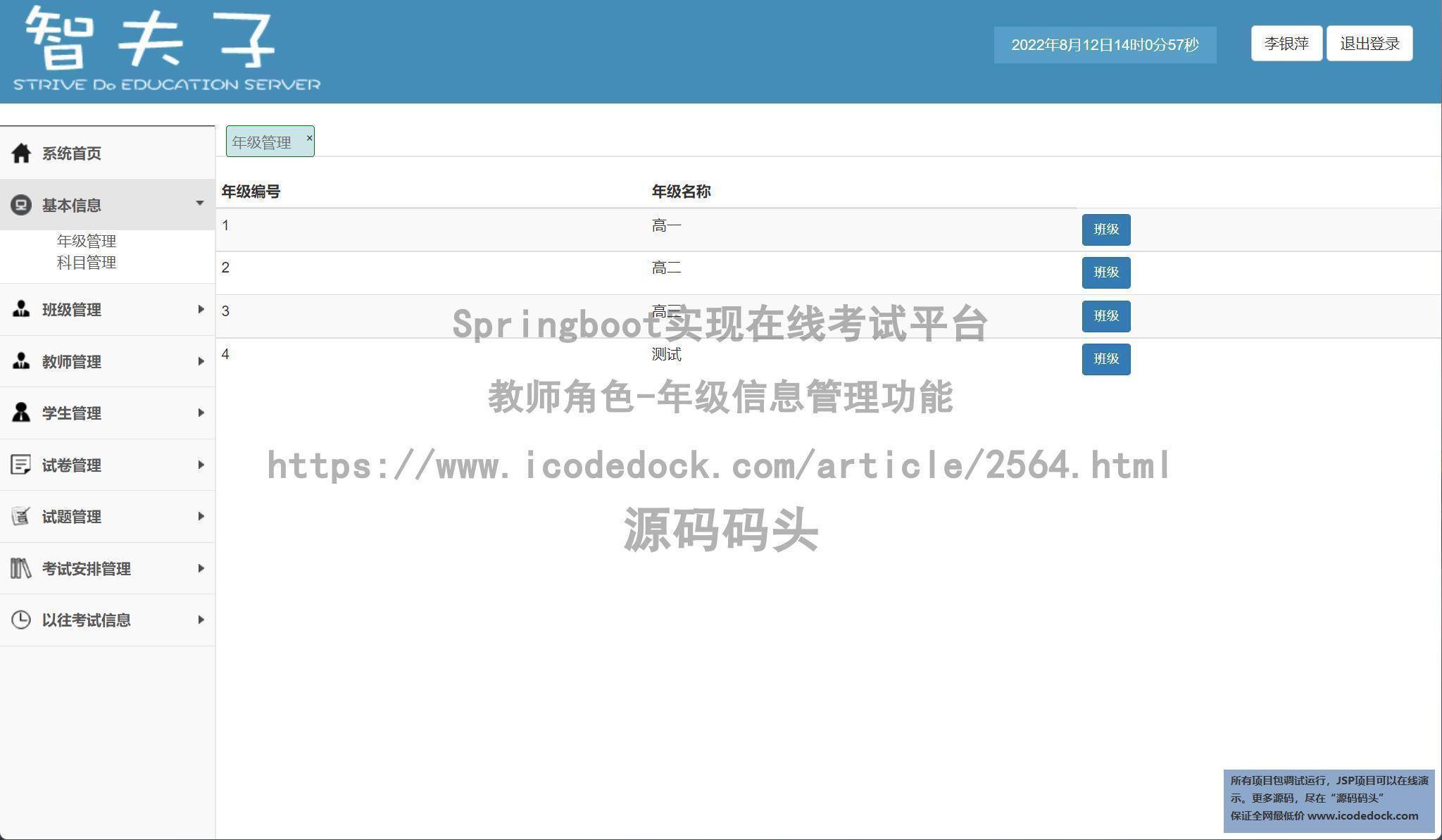Expand the 以往考试信息 arrow
Screen dimensions: 1442x840
point(201,620)
